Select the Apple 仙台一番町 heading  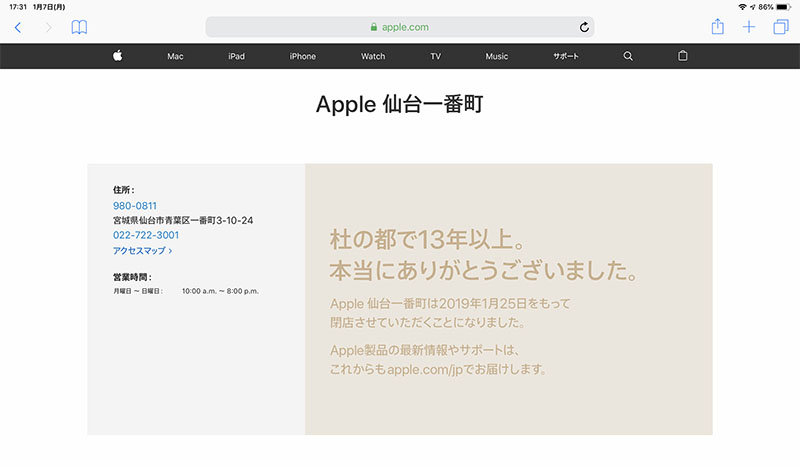coord(399,105)
